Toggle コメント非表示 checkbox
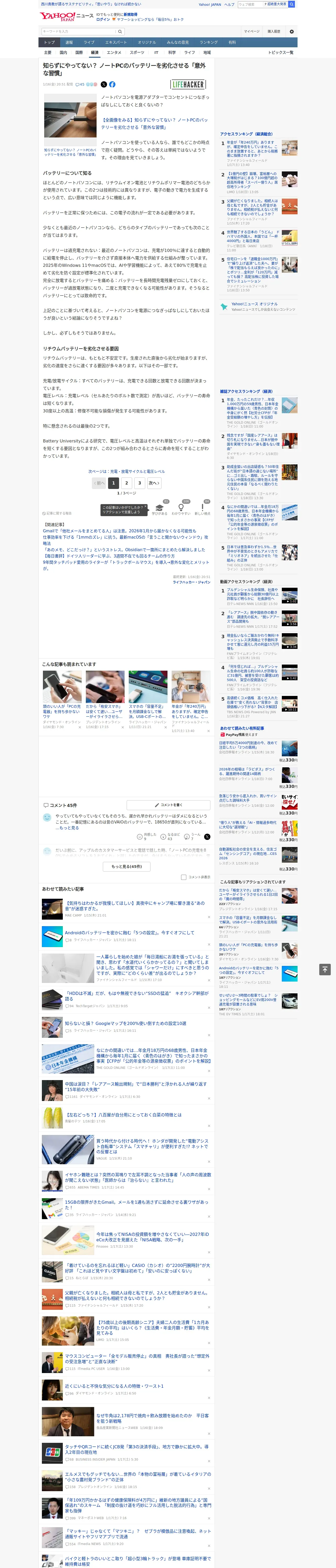This screenshot has height=1568, width=336. 183,877
